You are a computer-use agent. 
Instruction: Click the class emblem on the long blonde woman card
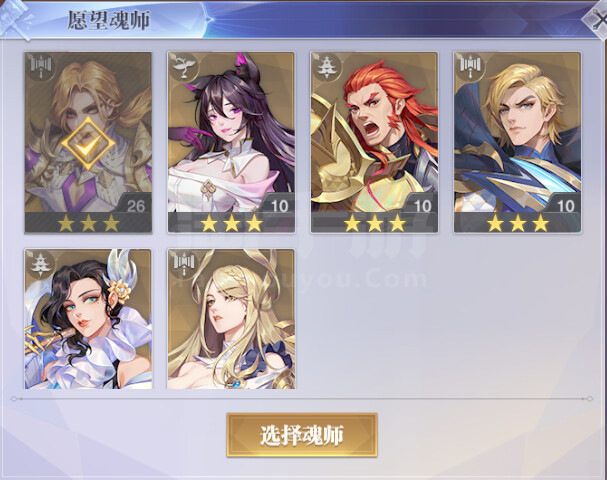coord(183,263)
